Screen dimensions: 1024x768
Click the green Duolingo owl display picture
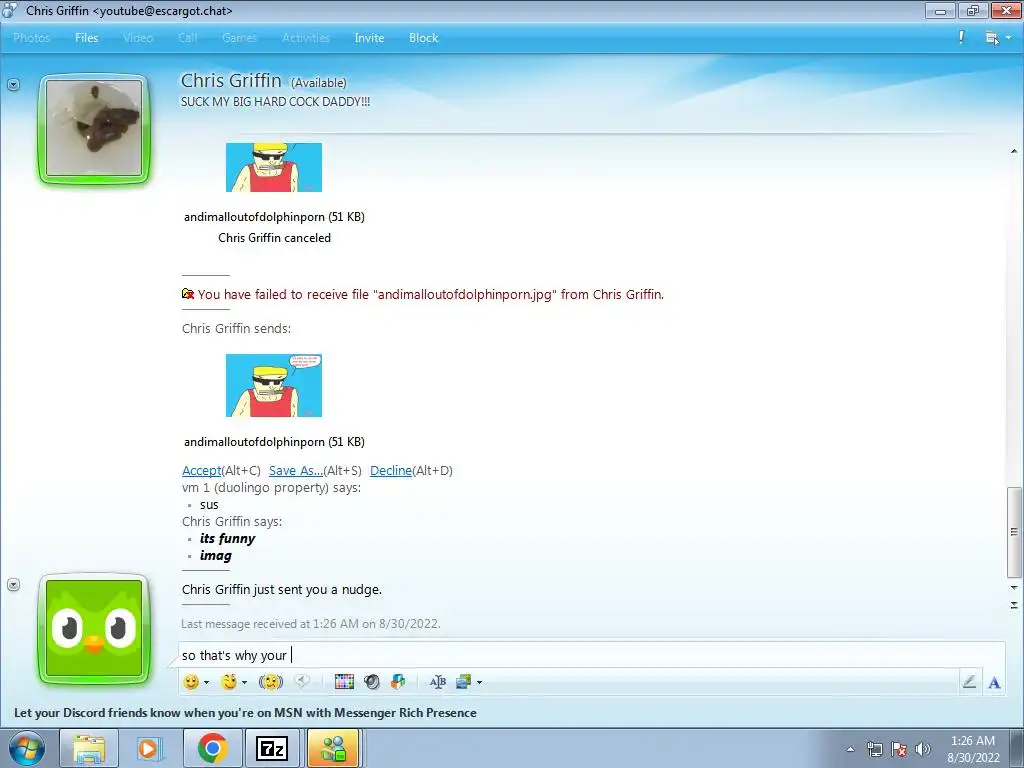(x=94, y=628)
